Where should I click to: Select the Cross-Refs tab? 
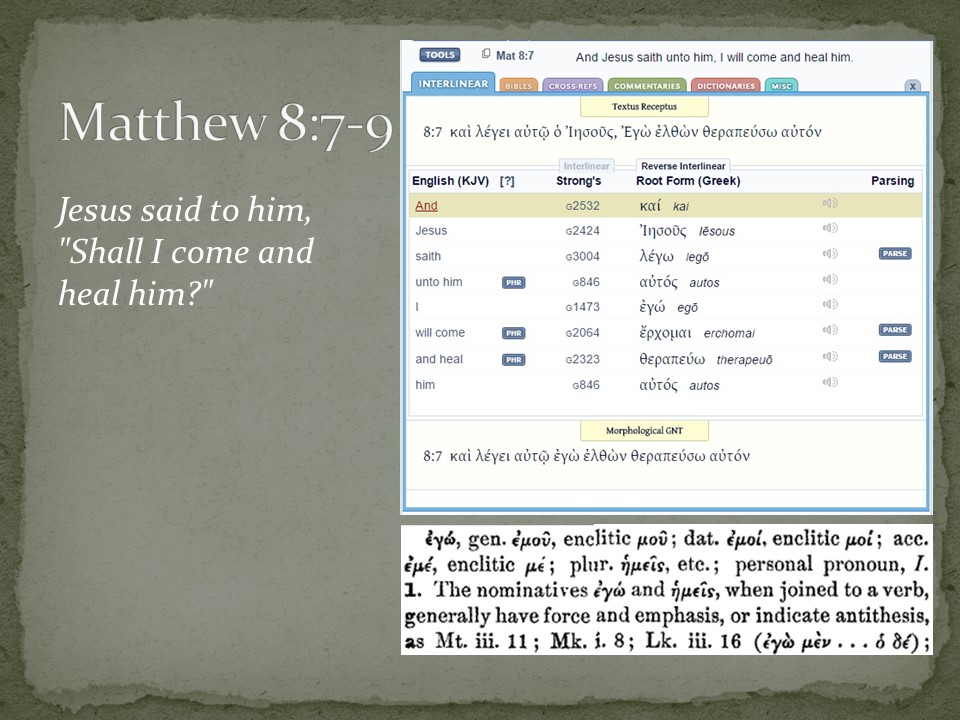[x=573, y=86]
